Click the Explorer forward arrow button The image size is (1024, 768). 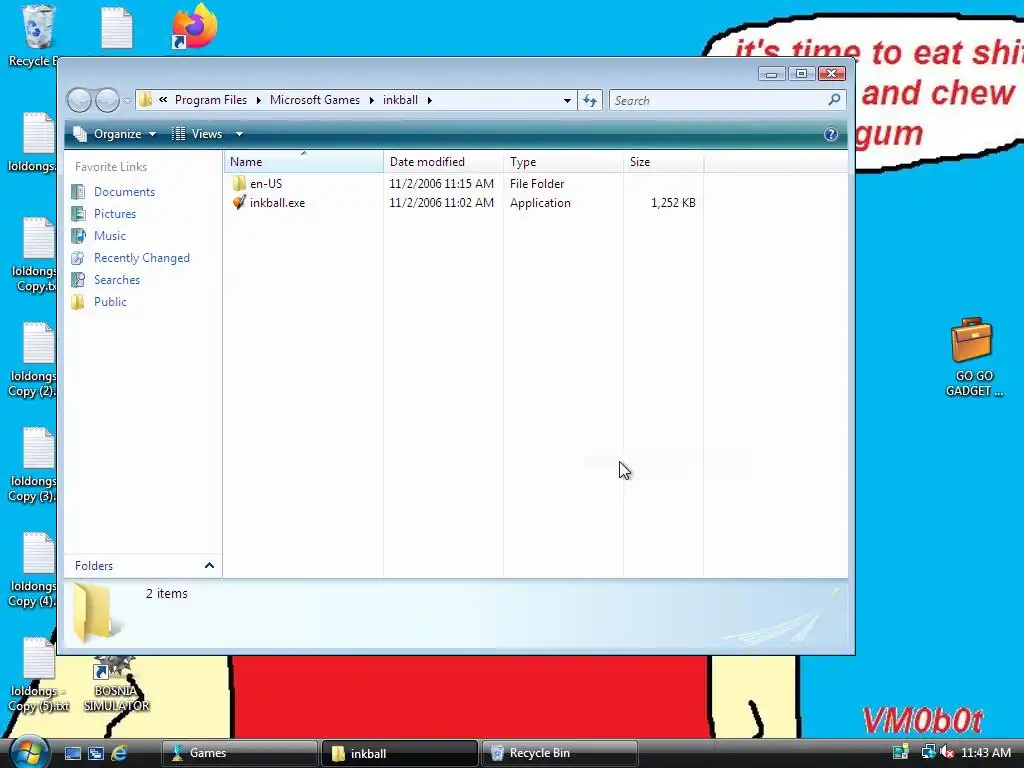[x=107, y=101]
